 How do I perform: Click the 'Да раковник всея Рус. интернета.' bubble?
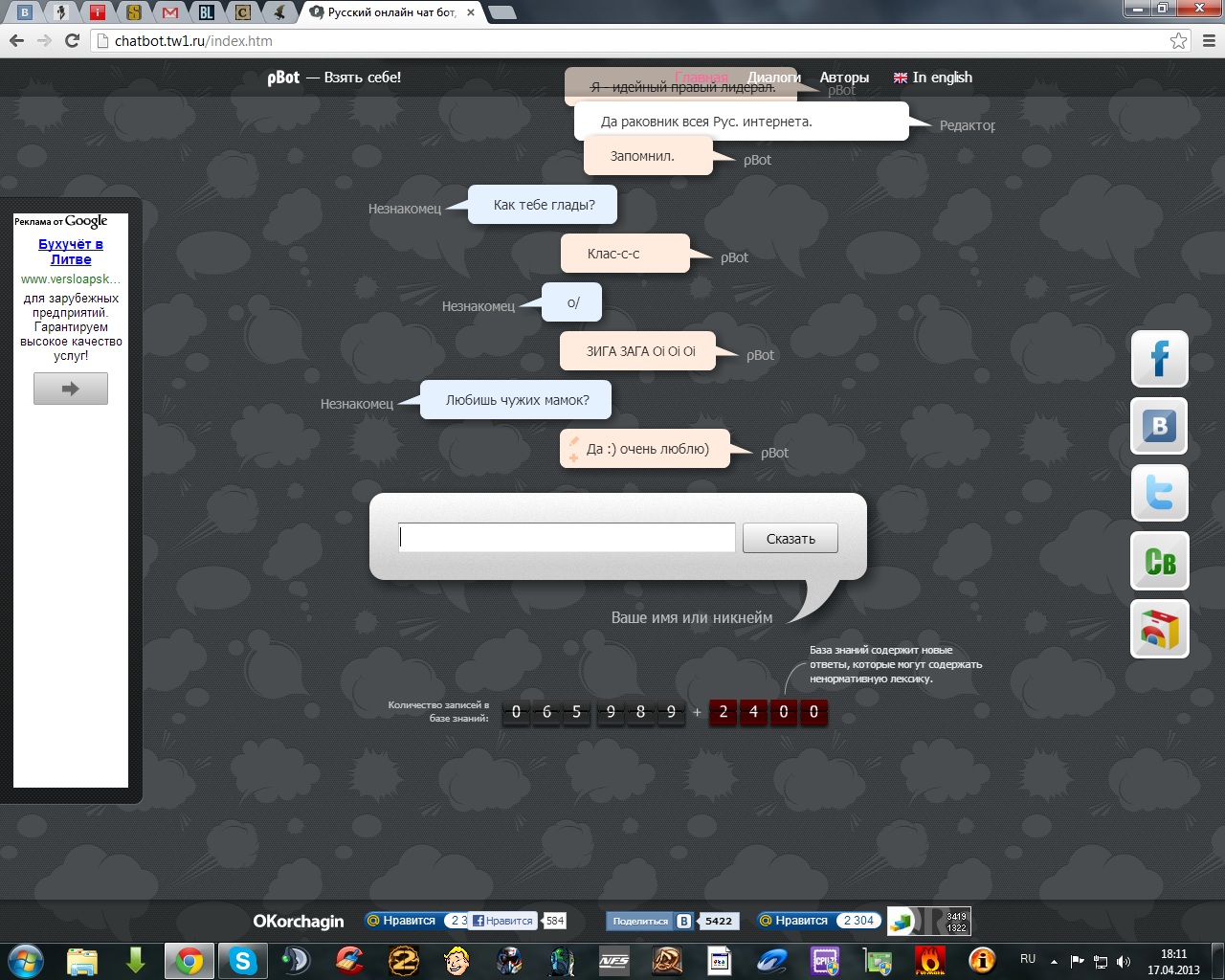(x=742, y=122)
